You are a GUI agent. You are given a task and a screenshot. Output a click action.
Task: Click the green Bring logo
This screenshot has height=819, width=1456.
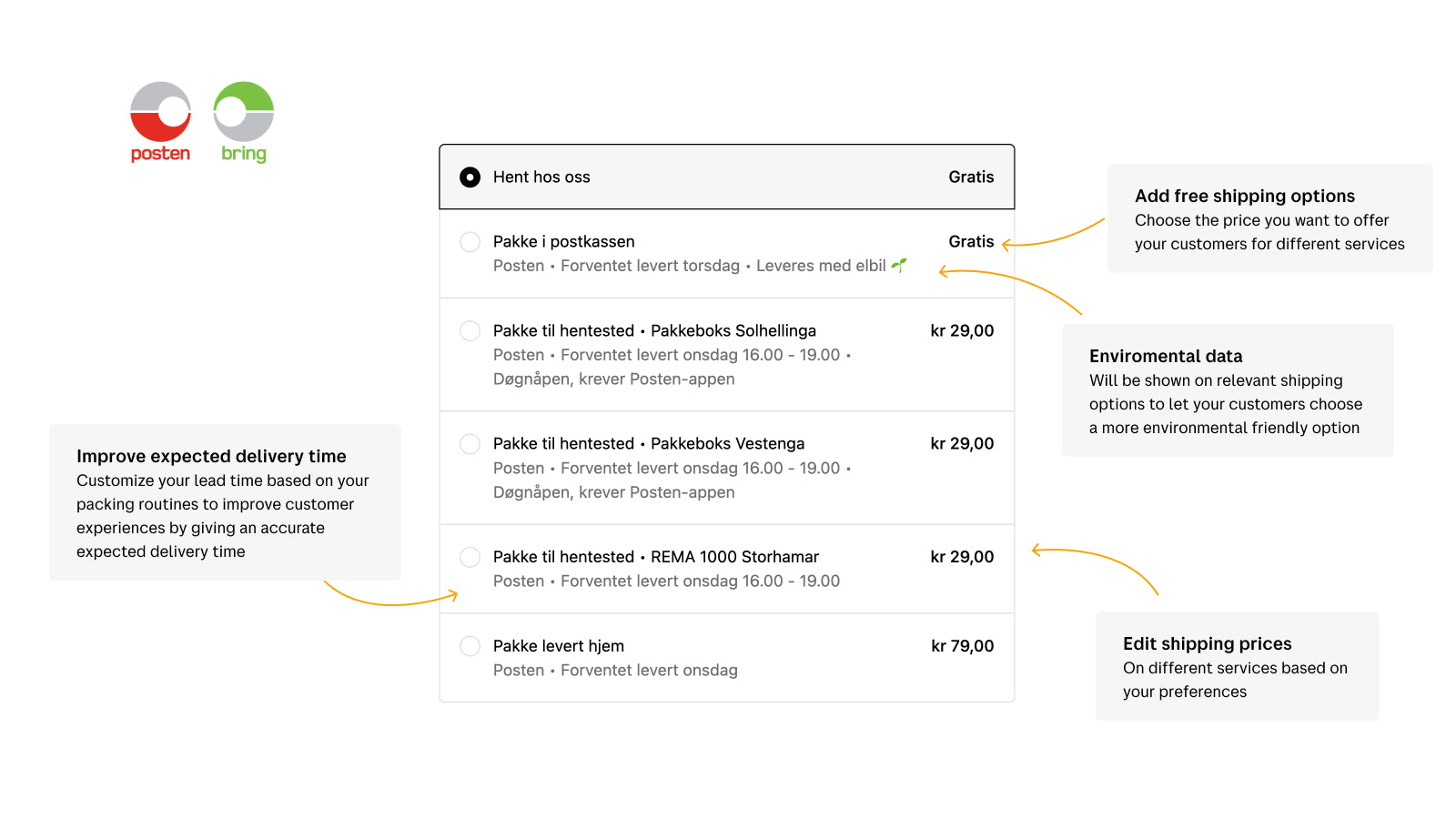[x=244, y=122]
